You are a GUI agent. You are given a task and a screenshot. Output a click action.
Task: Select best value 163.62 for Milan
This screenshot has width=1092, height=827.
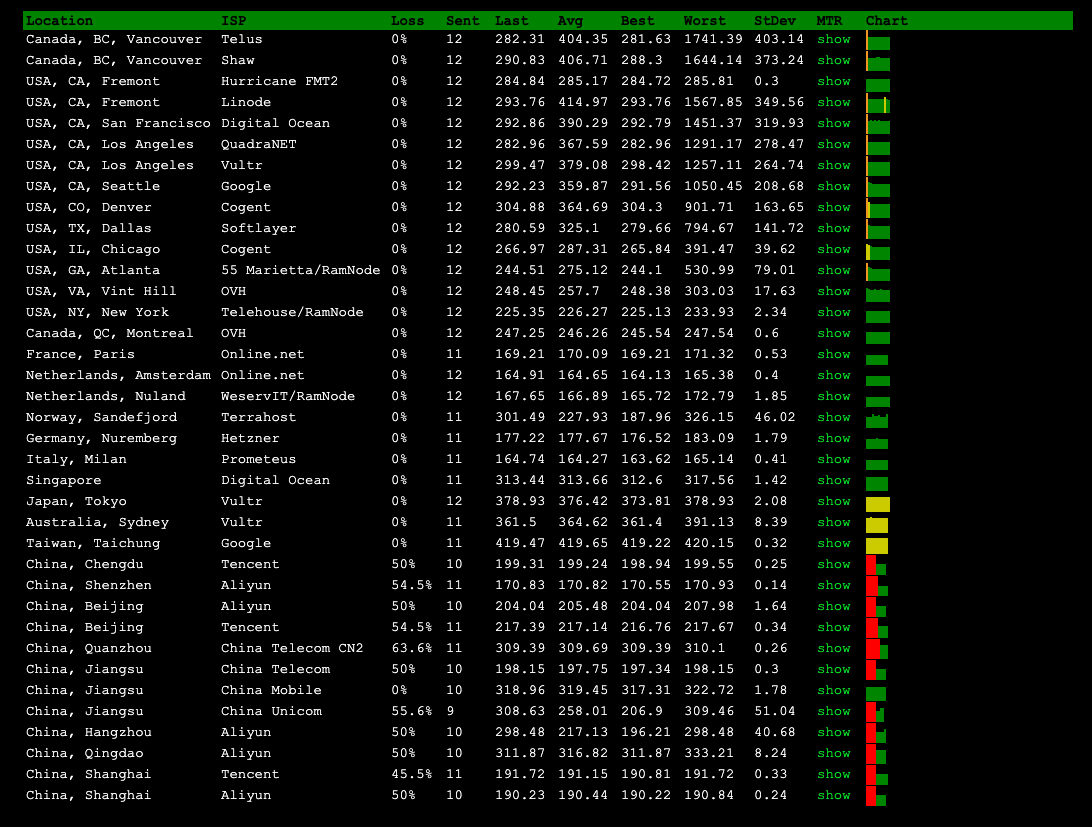point(646,459)
